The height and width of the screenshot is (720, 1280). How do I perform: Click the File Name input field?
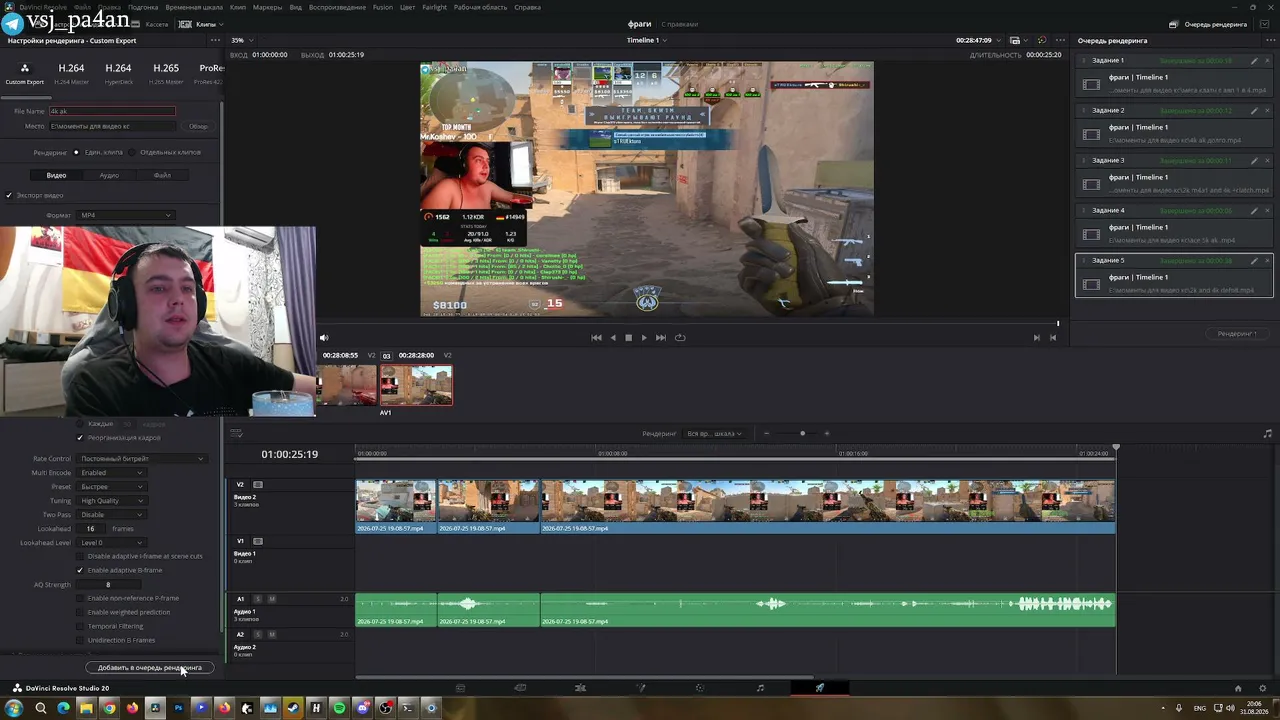click(x=112, y=111)
